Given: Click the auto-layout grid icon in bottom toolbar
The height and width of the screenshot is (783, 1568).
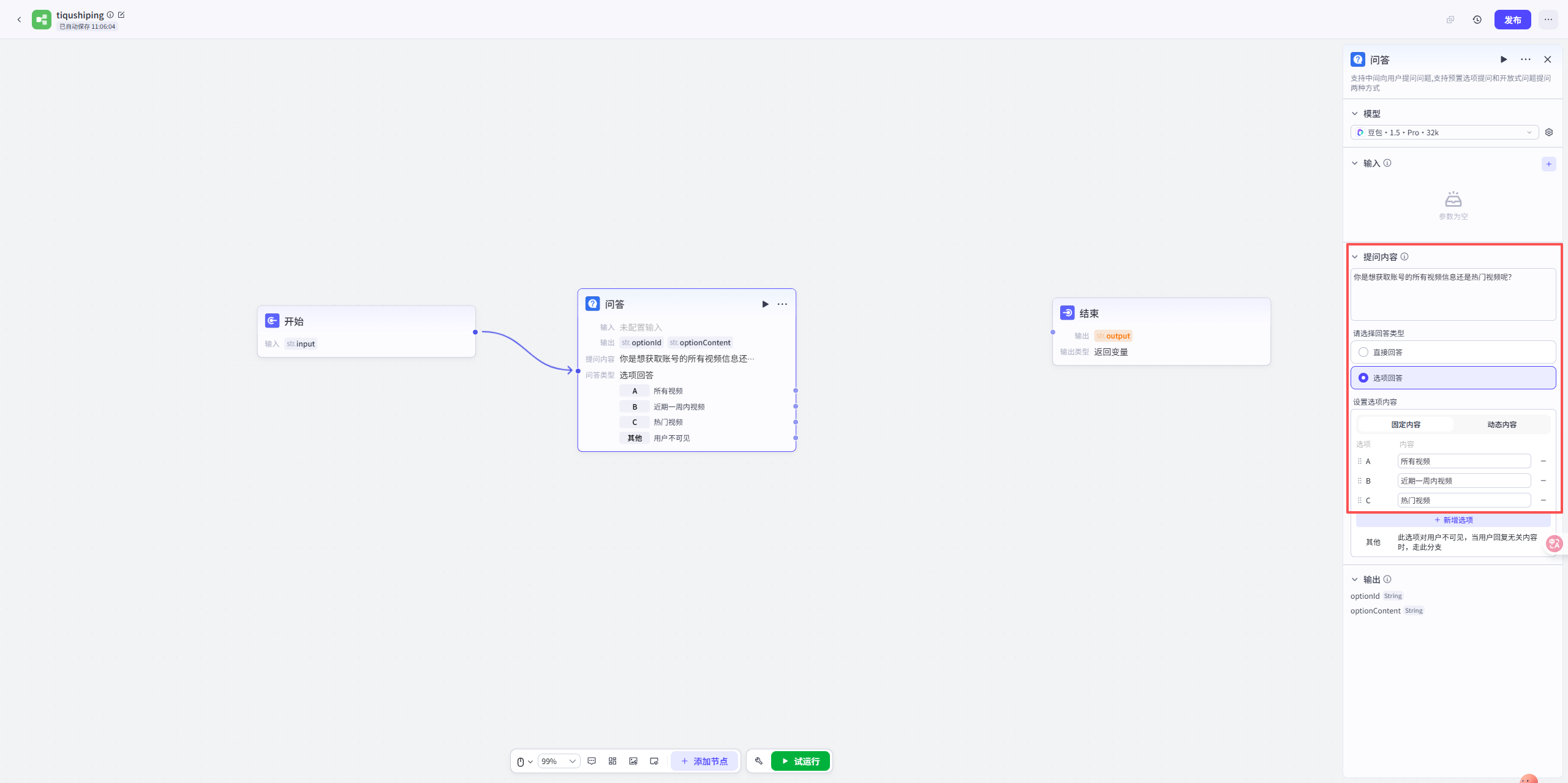Looking at the screenshot, I should pyautogui.click(x=612, y=761).
